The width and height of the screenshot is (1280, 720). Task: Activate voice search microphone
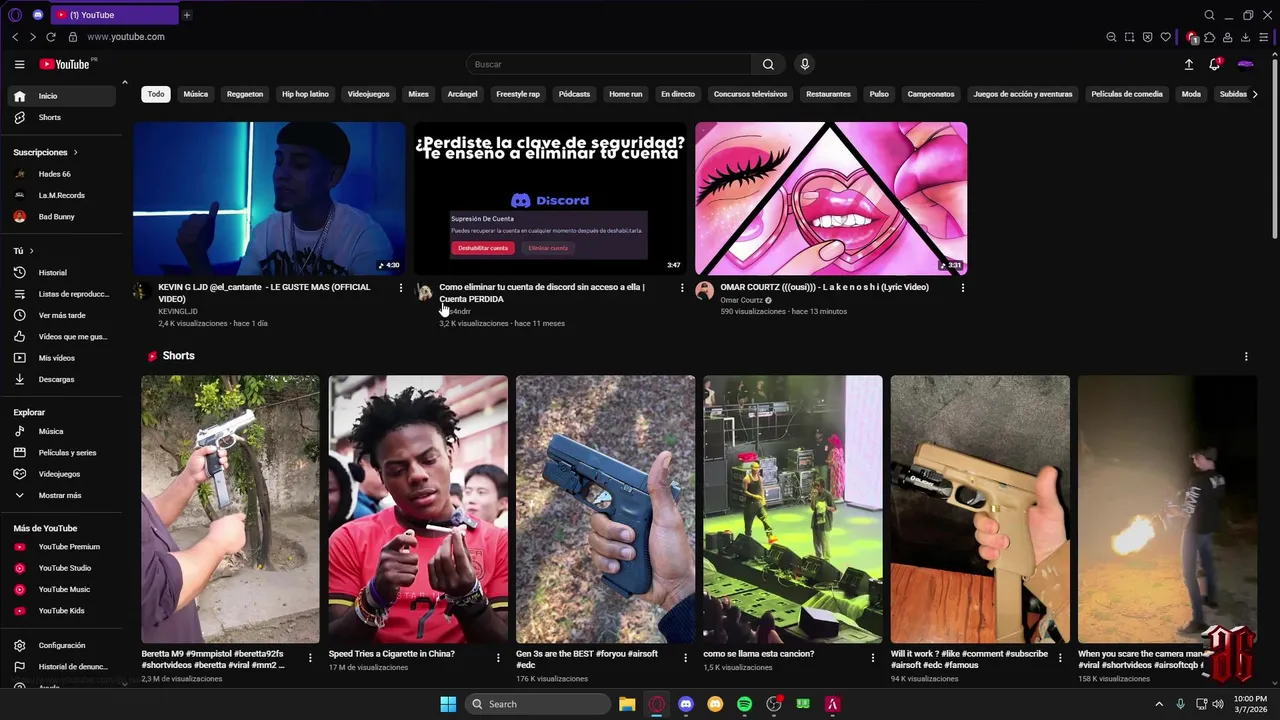click(x=804, y=64)
